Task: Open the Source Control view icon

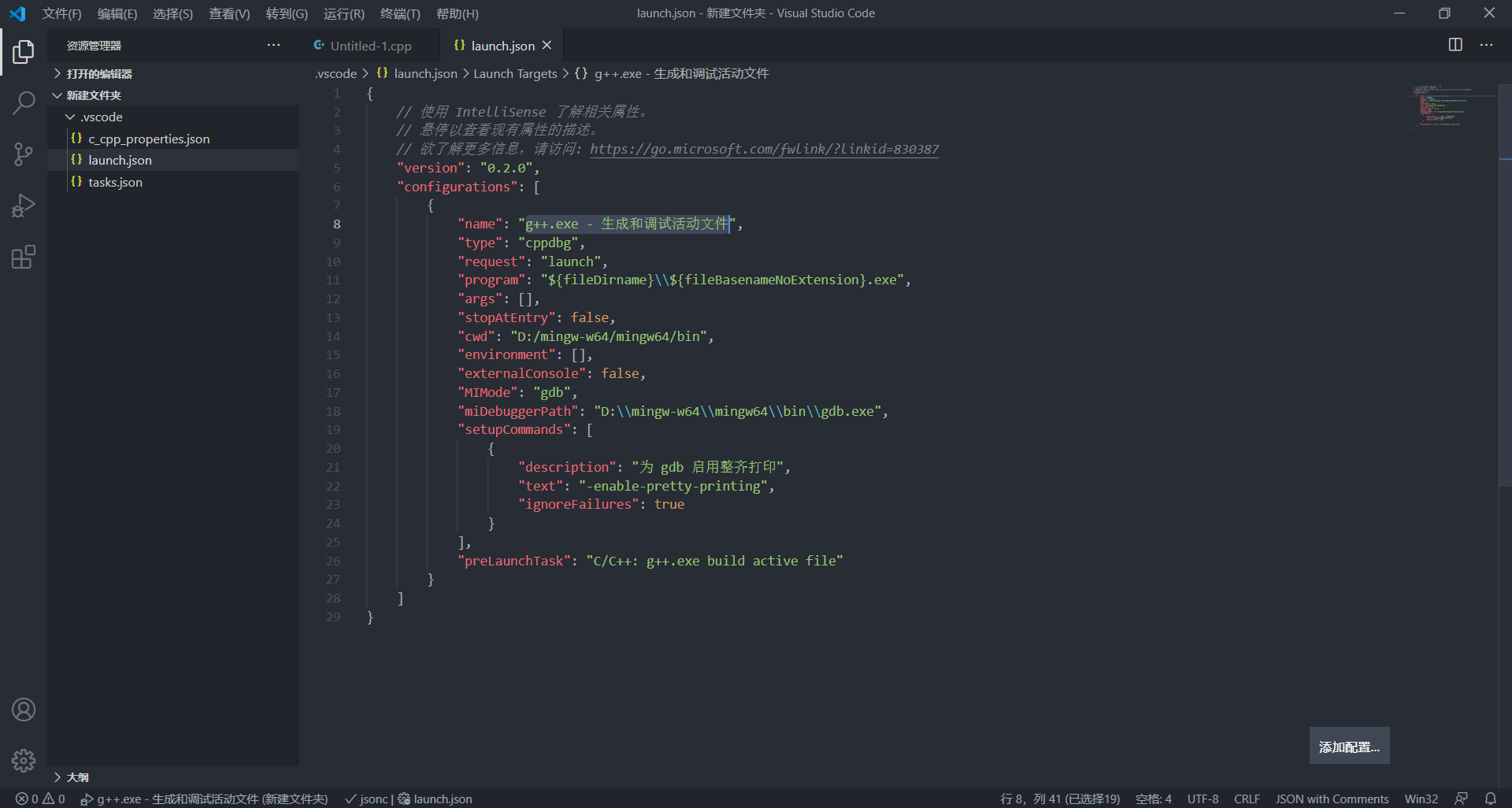Action: (24, 154)
